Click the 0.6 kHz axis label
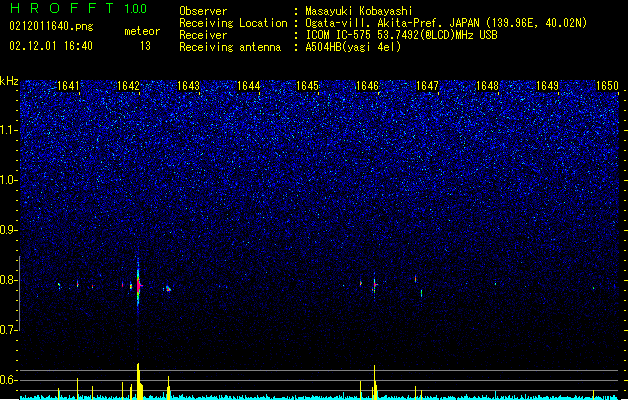The height and width of the screenshot is (400, 629). pyautogui.click(x=9, y=380)
